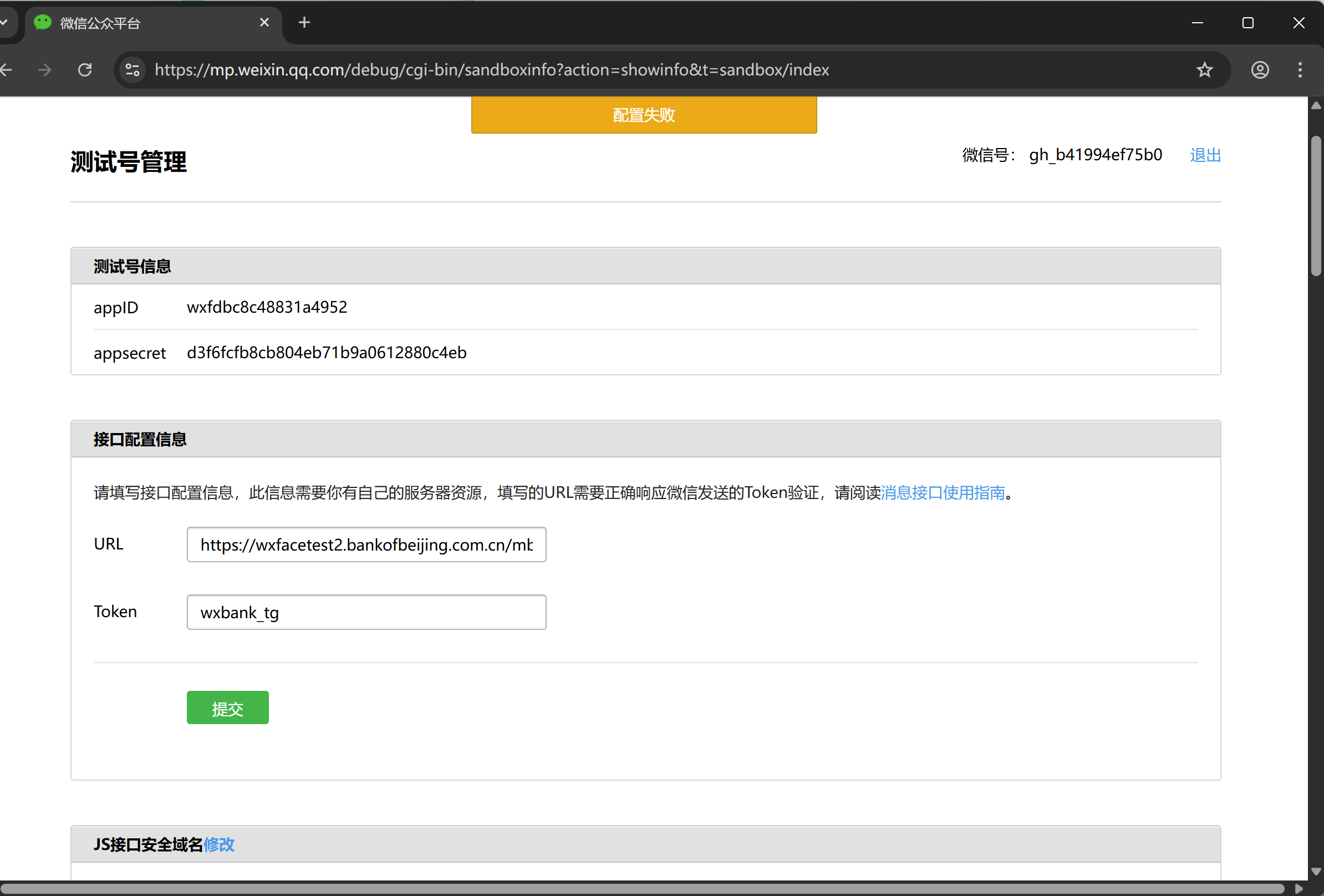Screen dimensions: 1324x896
Task: Click the 提交 submit button
Action: (x=227, y=707)
